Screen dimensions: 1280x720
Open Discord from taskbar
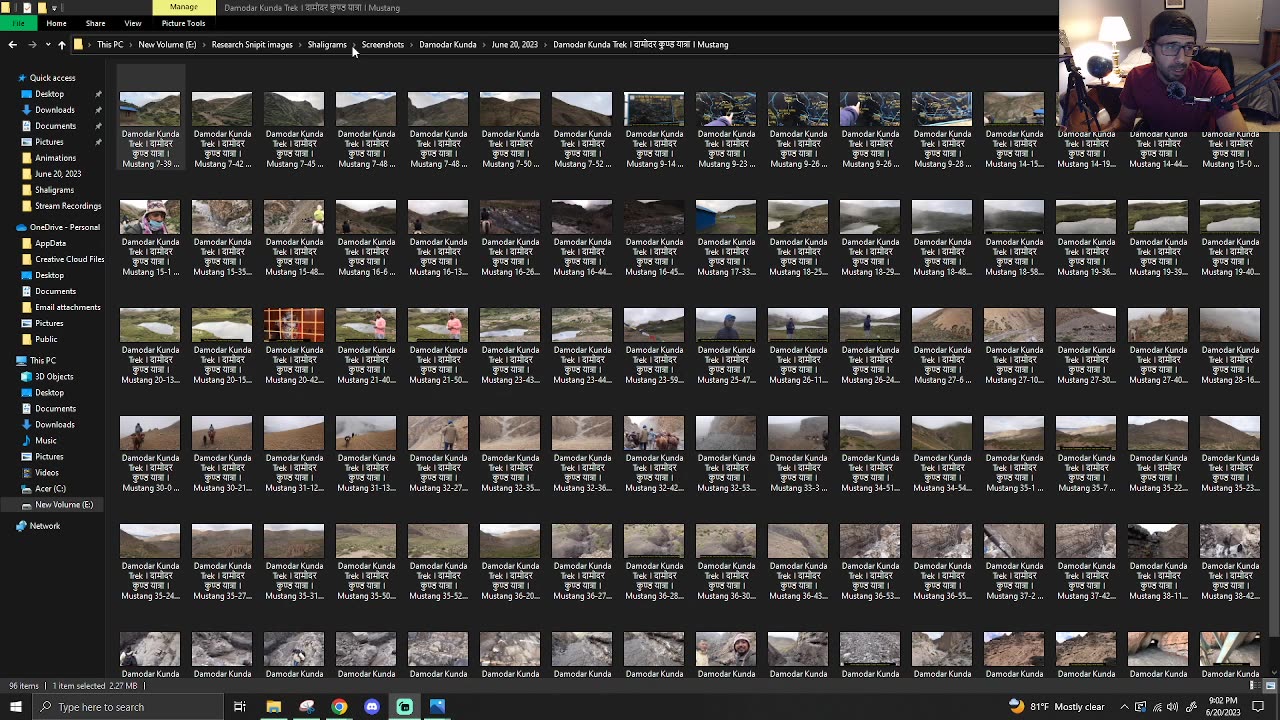point(372,707)
